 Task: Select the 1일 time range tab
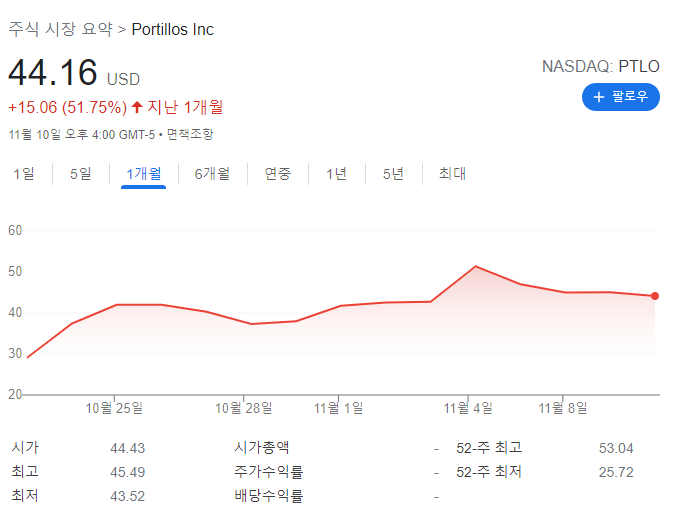point(24,173)
